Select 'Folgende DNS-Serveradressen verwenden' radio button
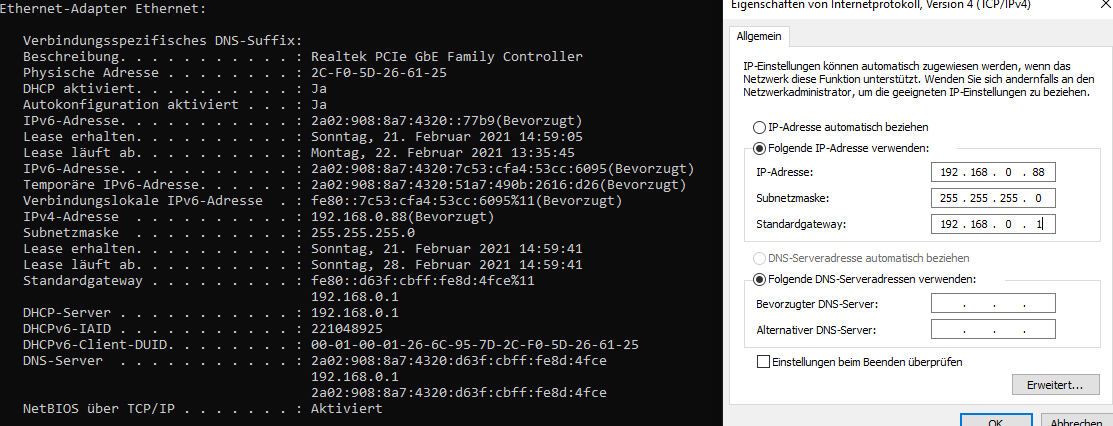Viewport: 1113px width, 426px height. pos(758,279)
